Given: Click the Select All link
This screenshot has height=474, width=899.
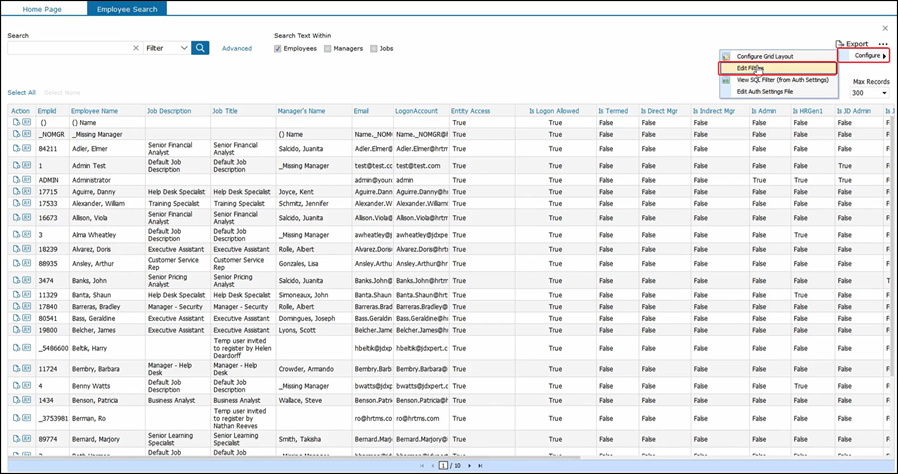Looking at the screenshot, I should point(22,92).
